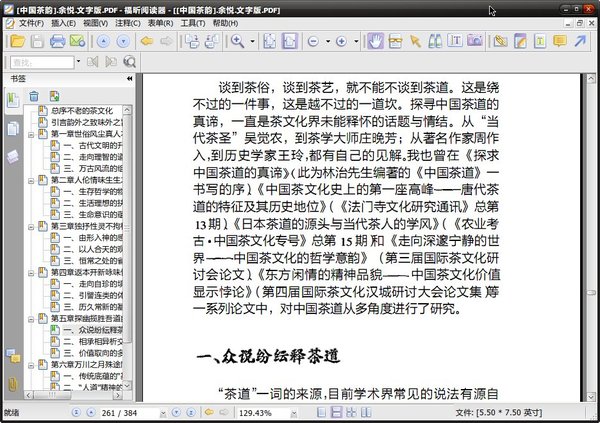Collapse the 第二章 bookmark node
Image resolution: width=600 pixels, height=423 pixels.
[x=31, y=181]
